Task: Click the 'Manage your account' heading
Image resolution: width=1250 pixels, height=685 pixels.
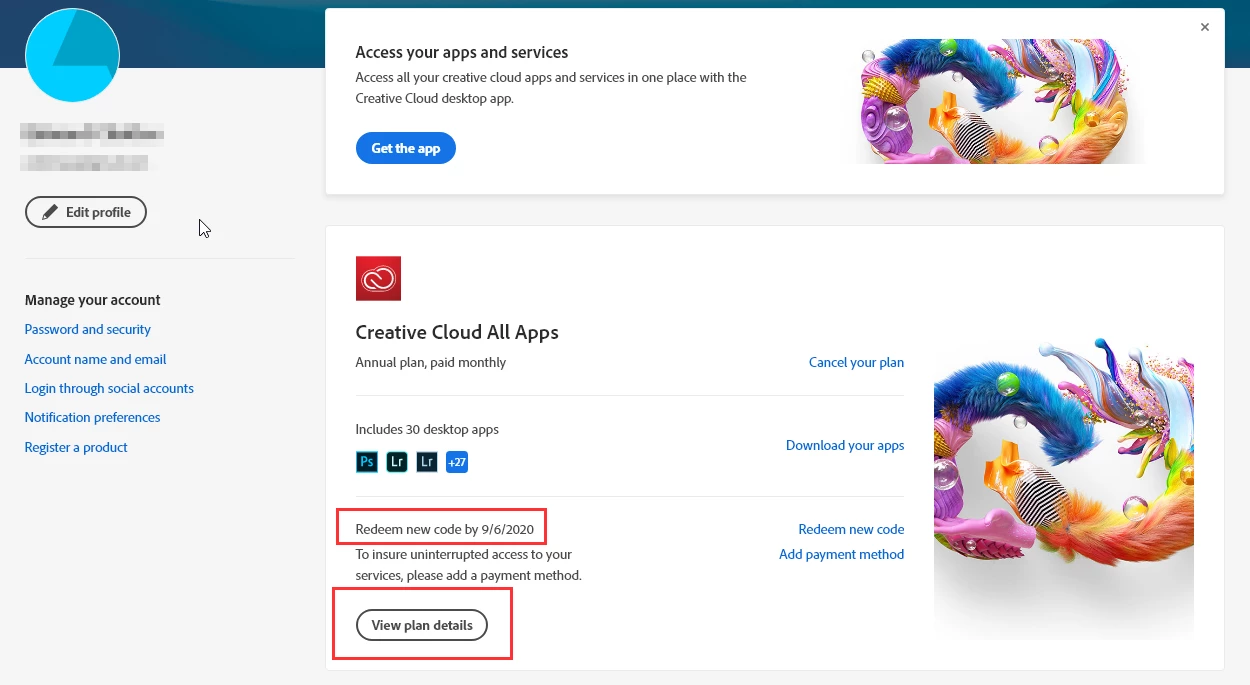Action: (x=93, y=300)
